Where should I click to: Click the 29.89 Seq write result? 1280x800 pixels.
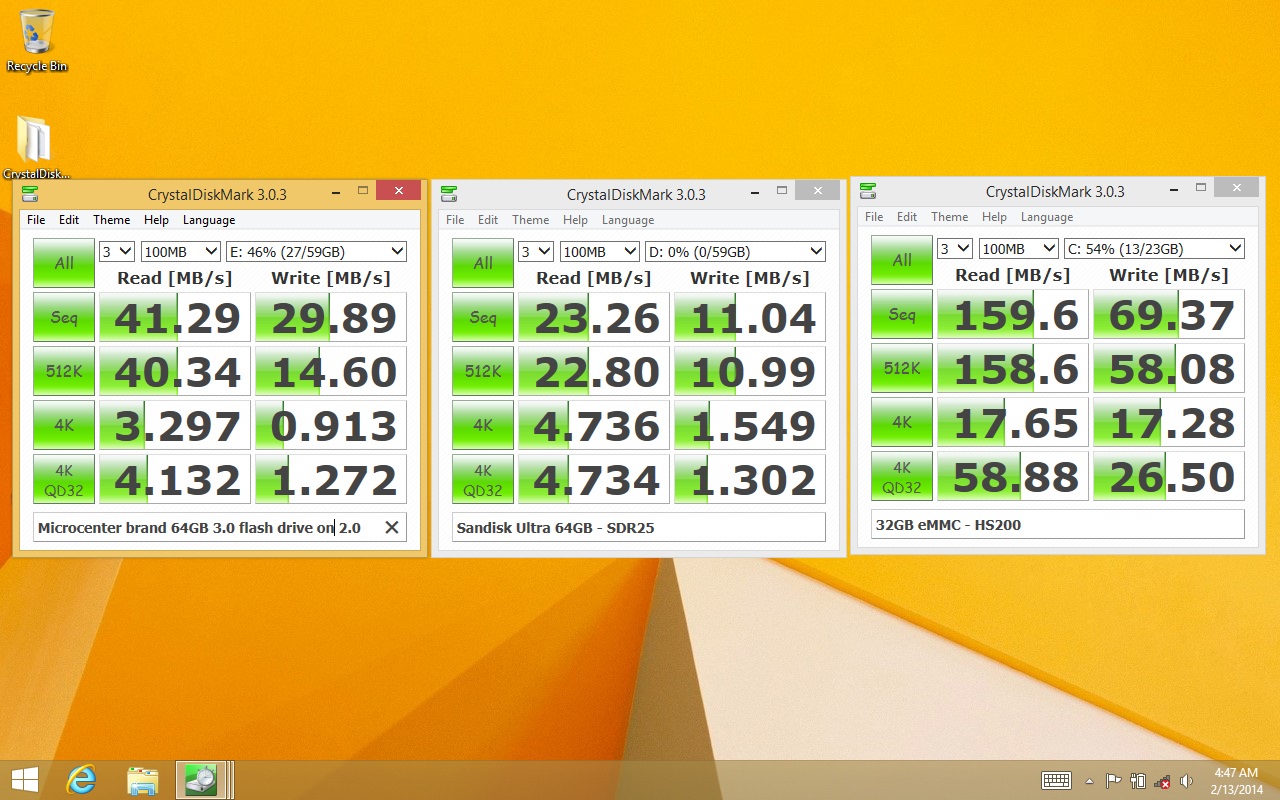(x=331, y=317)
